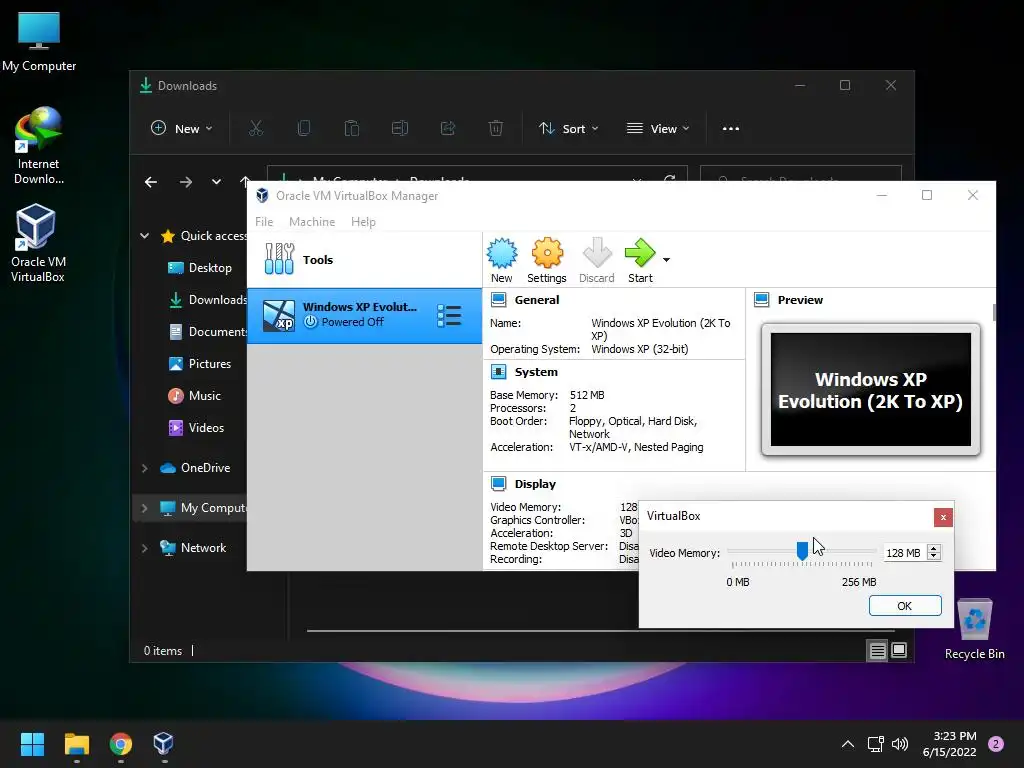Click the Preview panel header
The width and height of the screenshot is (1024, 768).
(x=799, y=300)
